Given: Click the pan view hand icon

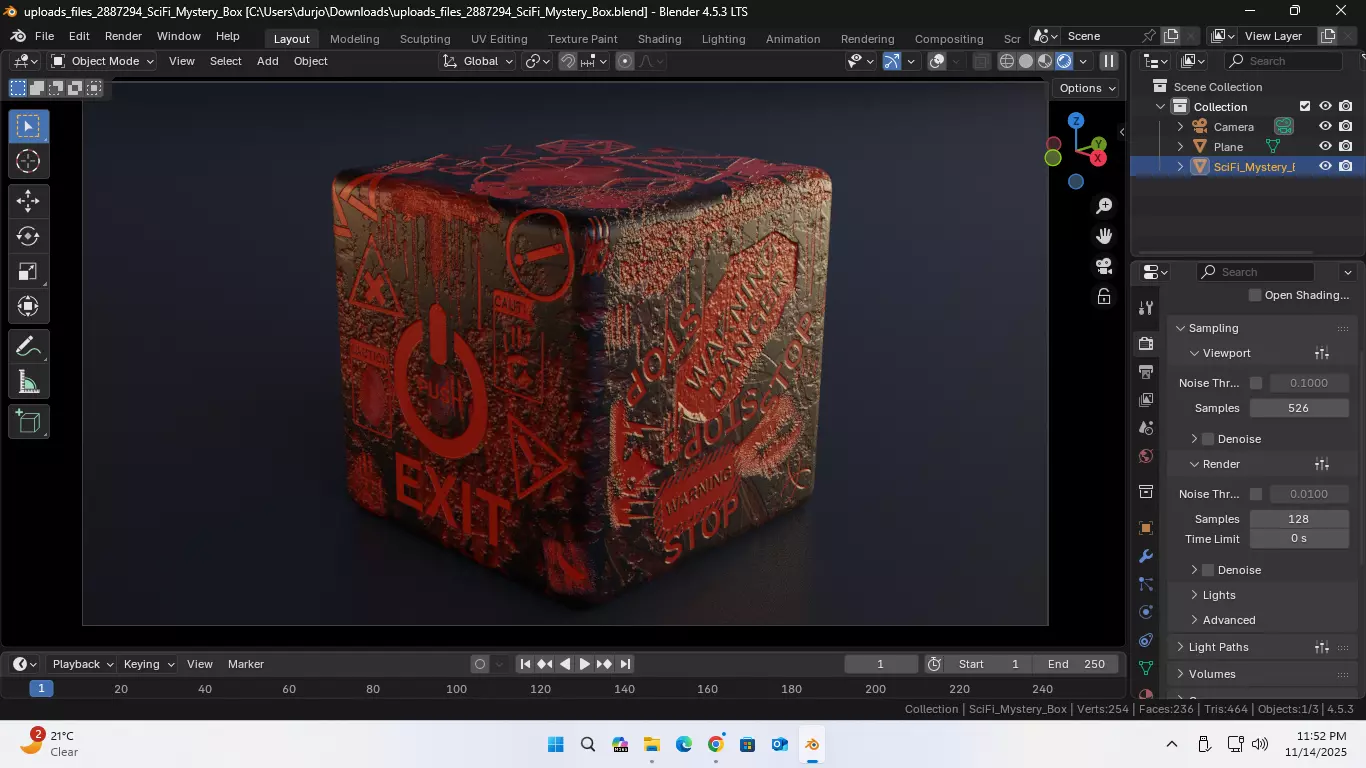Looking at the screenshot, I should [1104, 236].
